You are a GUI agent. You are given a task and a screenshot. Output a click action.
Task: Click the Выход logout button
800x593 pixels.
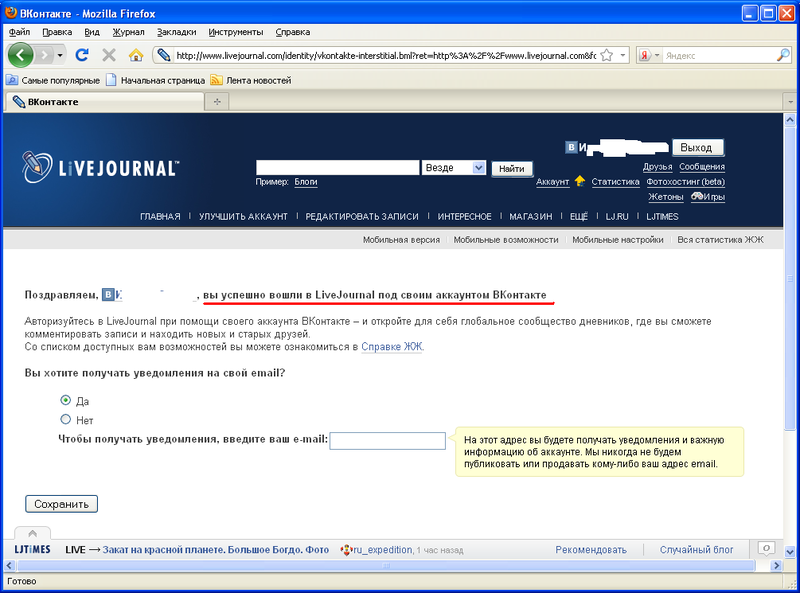tap(697, 147)
